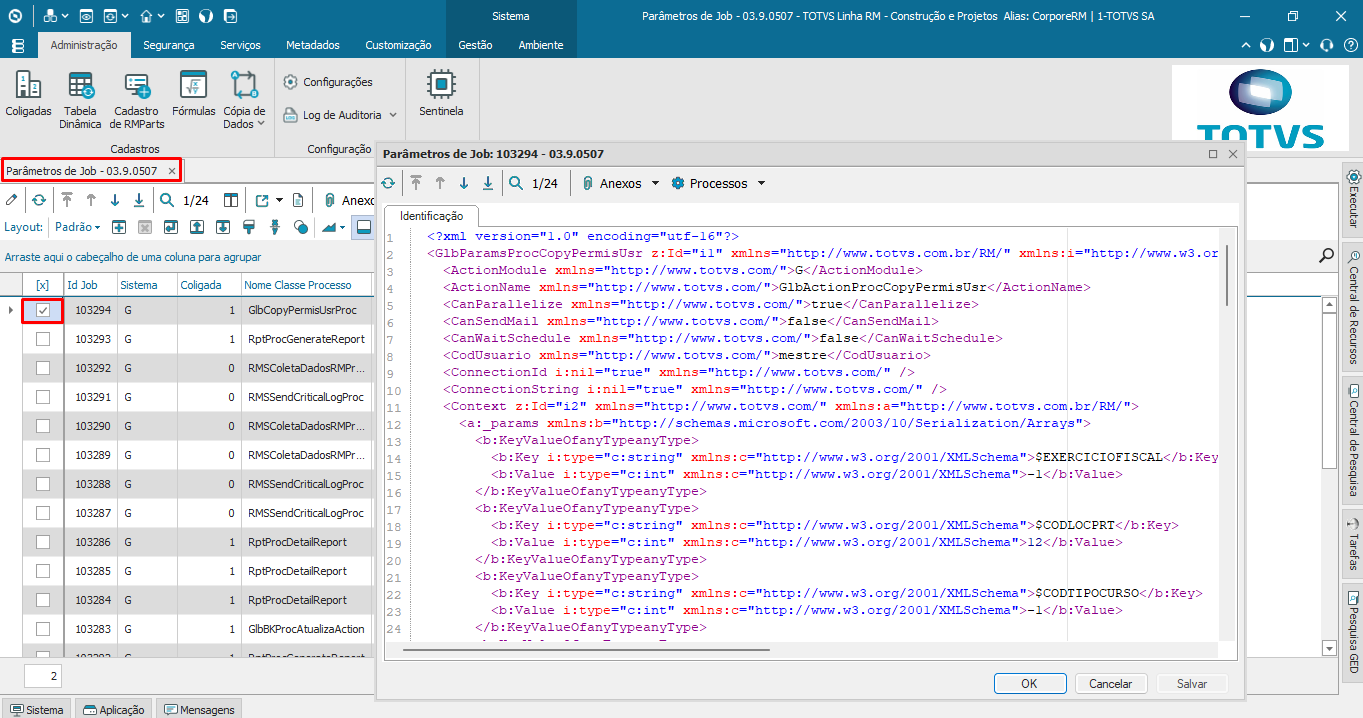Open the Padrão layout dropdown
Screen dimensions: 1363x718
(77, 227)
